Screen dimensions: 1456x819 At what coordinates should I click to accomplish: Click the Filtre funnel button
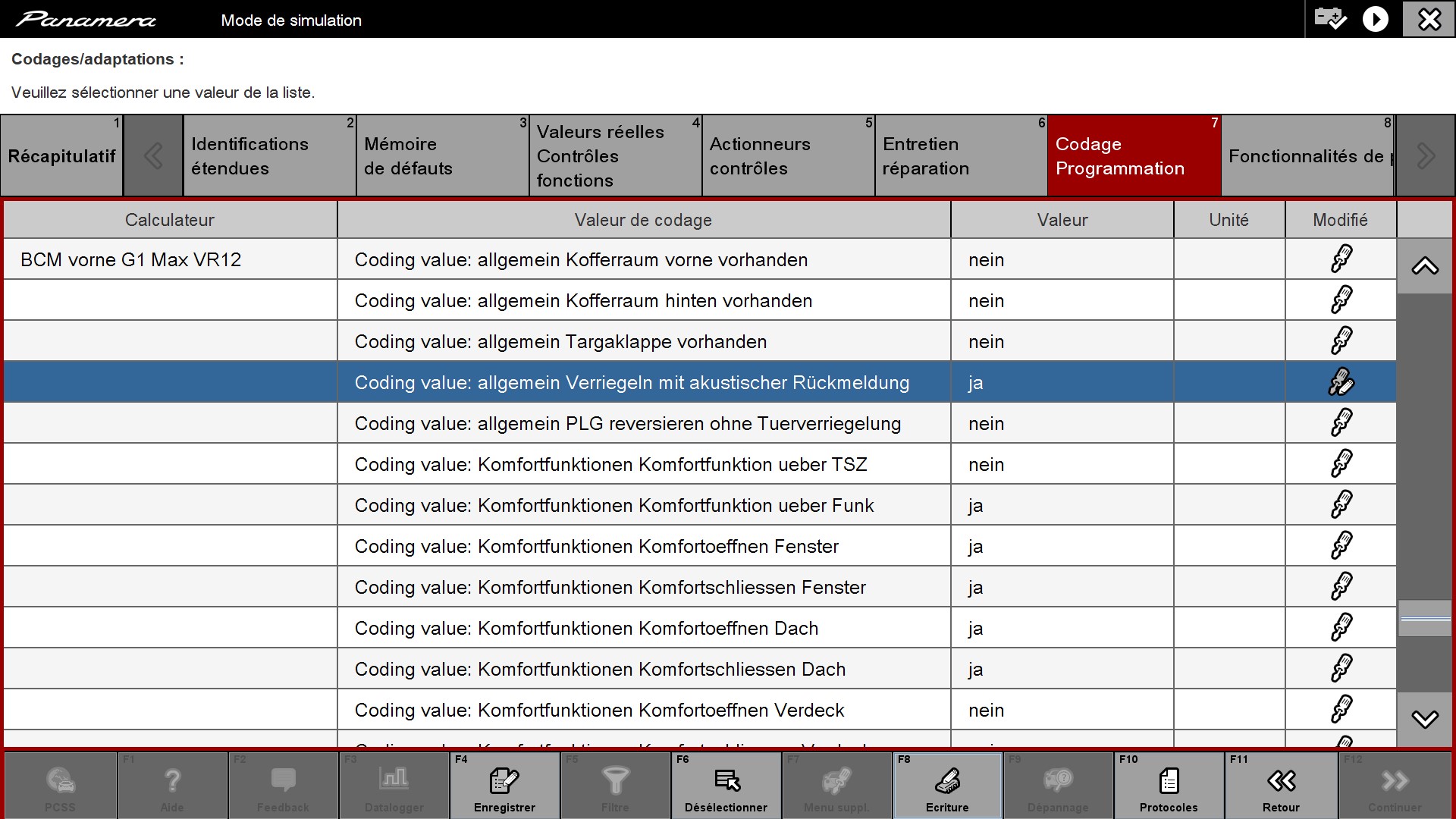[x=615, y=786]
